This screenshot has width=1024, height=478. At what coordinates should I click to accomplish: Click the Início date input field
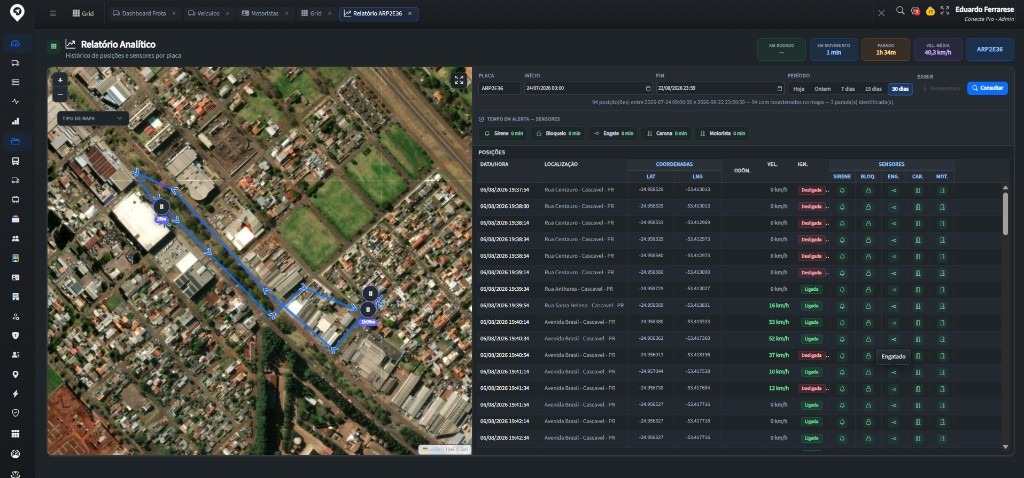(x=588, y=88)
